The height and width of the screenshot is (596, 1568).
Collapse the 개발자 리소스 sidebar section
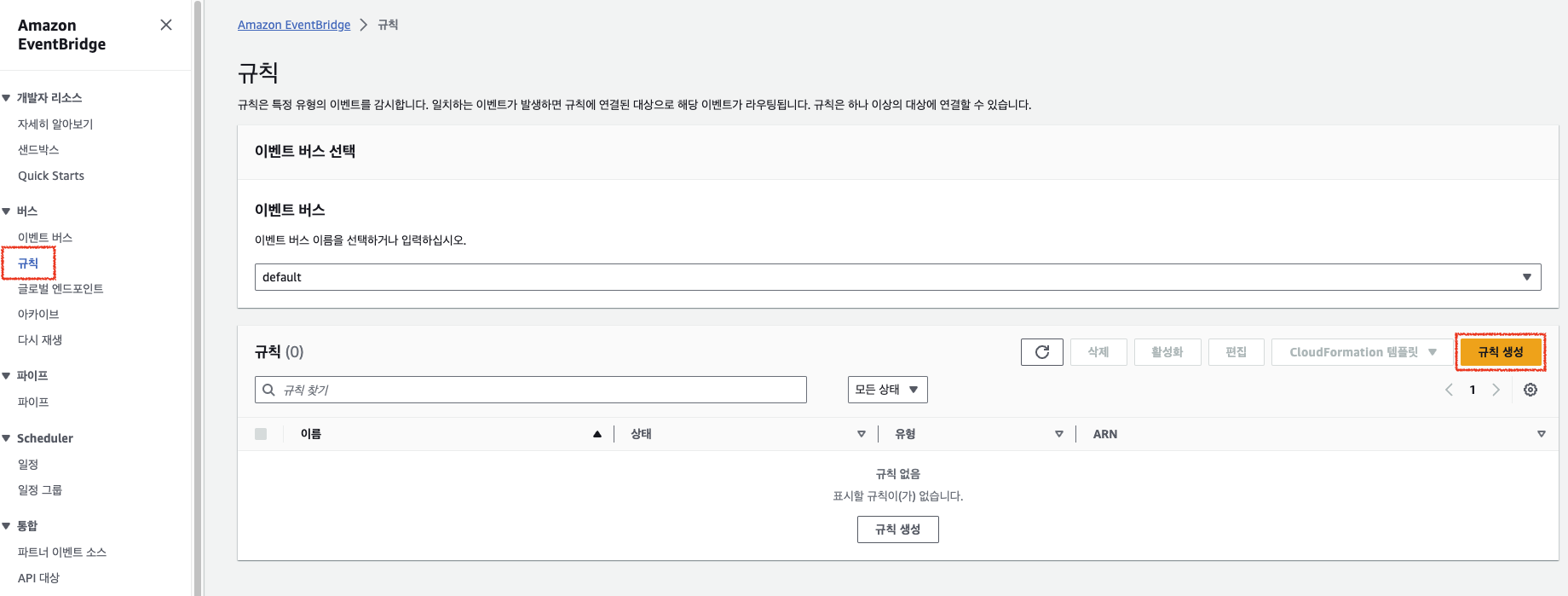(x=7, y=98)
